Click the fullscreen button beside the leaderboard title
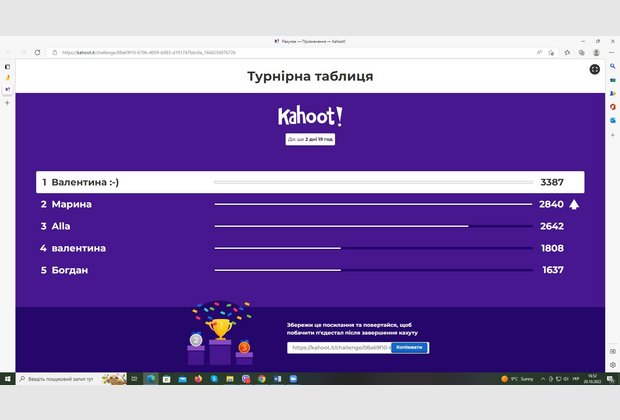This screenshot has width=620, height=420. pyautogui.click(x=594, y=70)
